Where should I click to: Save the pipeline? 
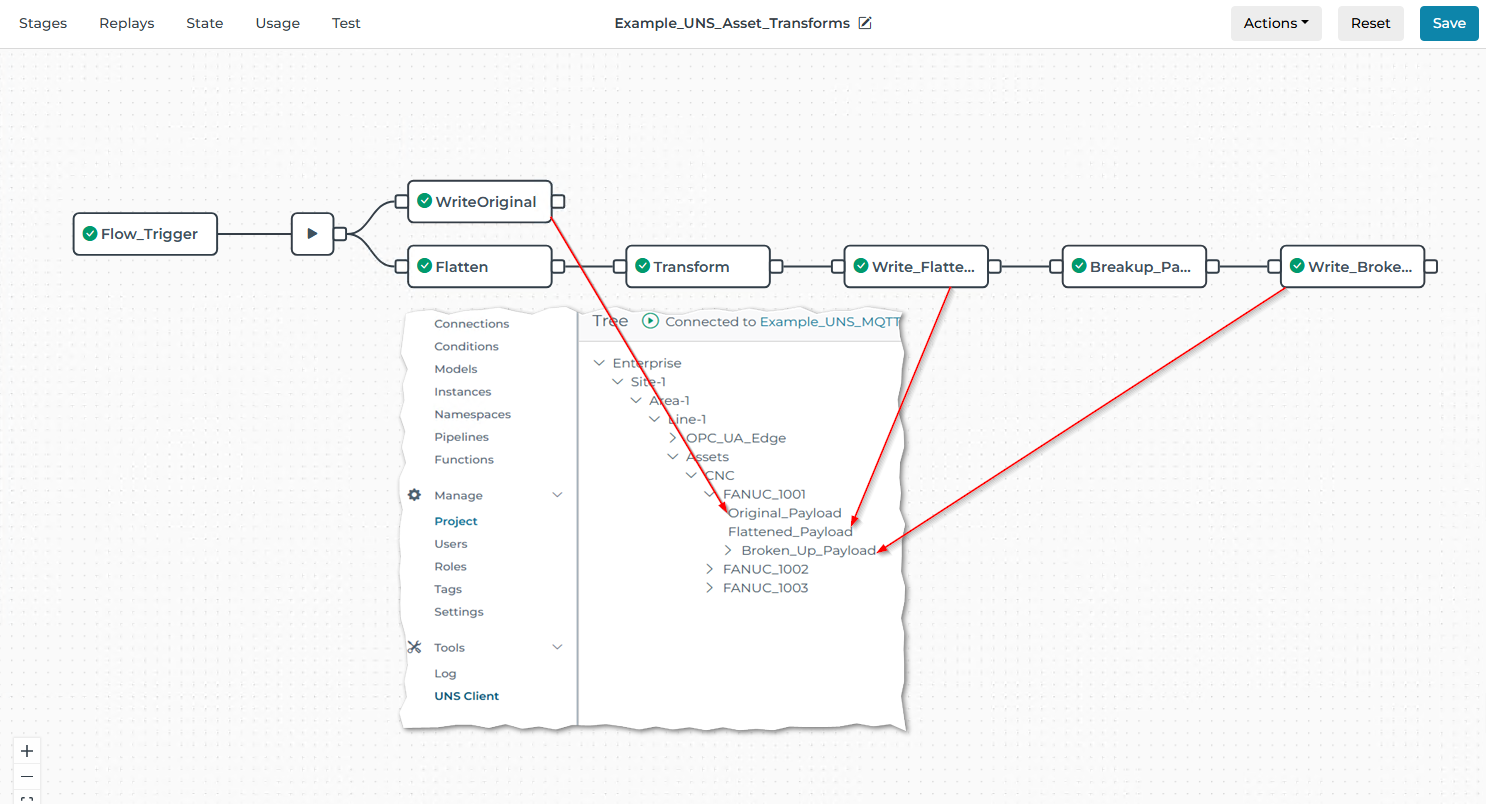point(1449,23)
